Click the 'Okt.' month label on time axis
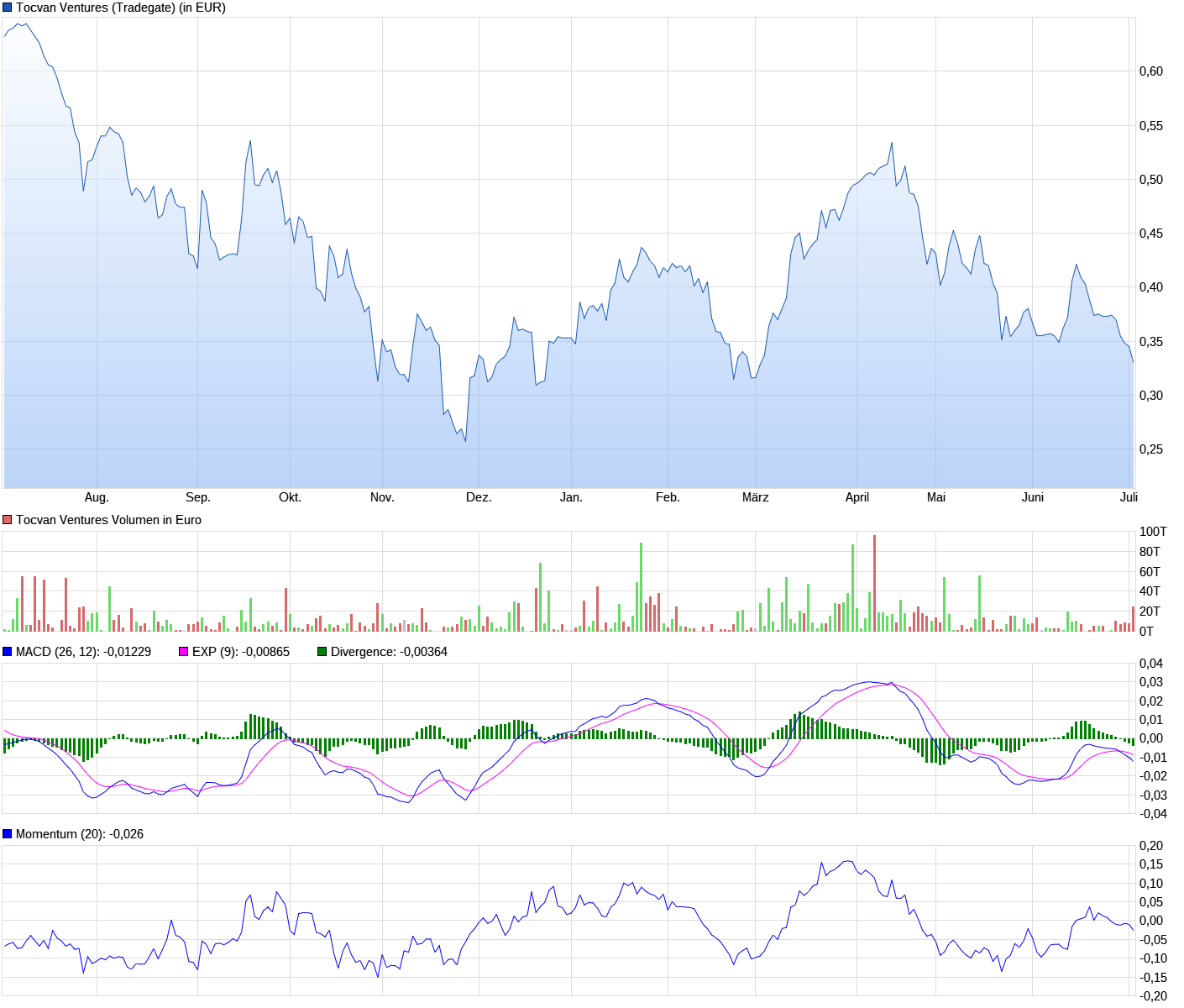Image resolution: width=1184 pixels, height=1008 pixels. 290,497
